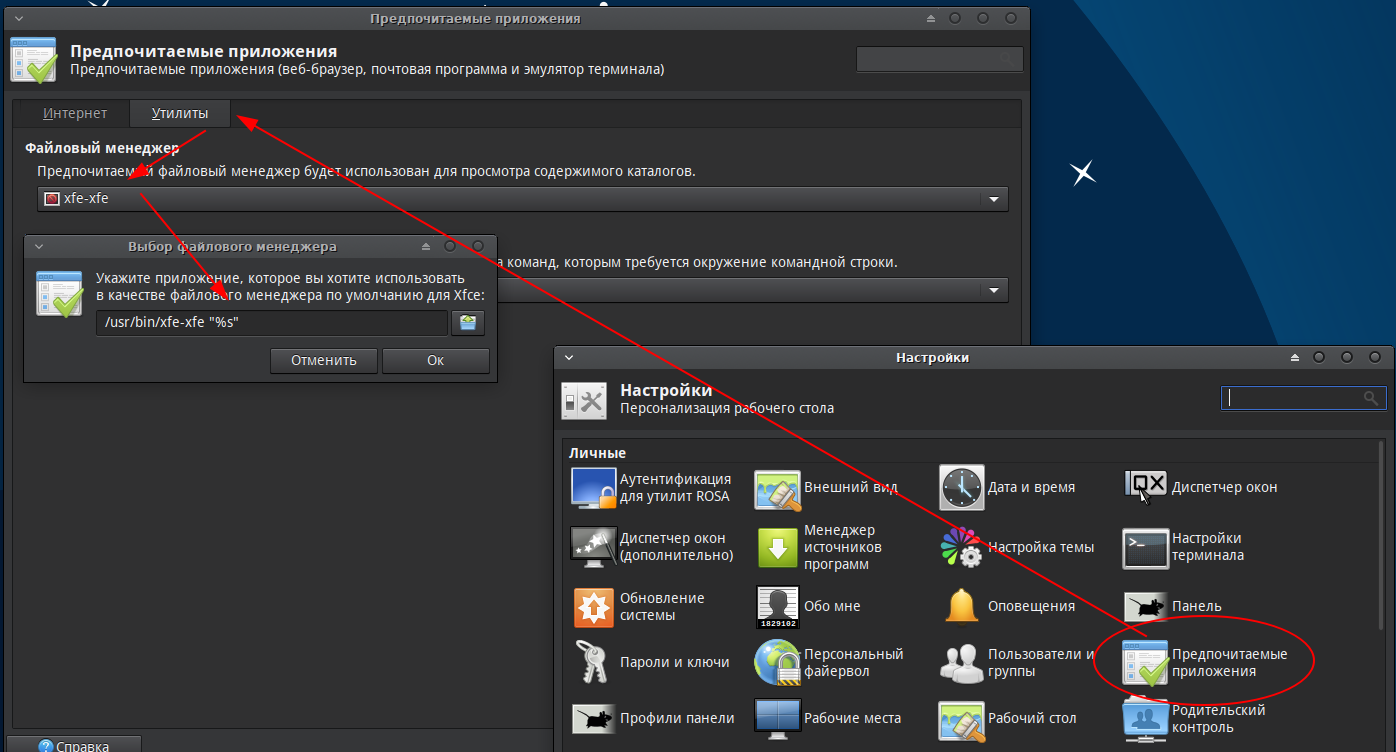Launch Персональный файервол

[829, 662]
